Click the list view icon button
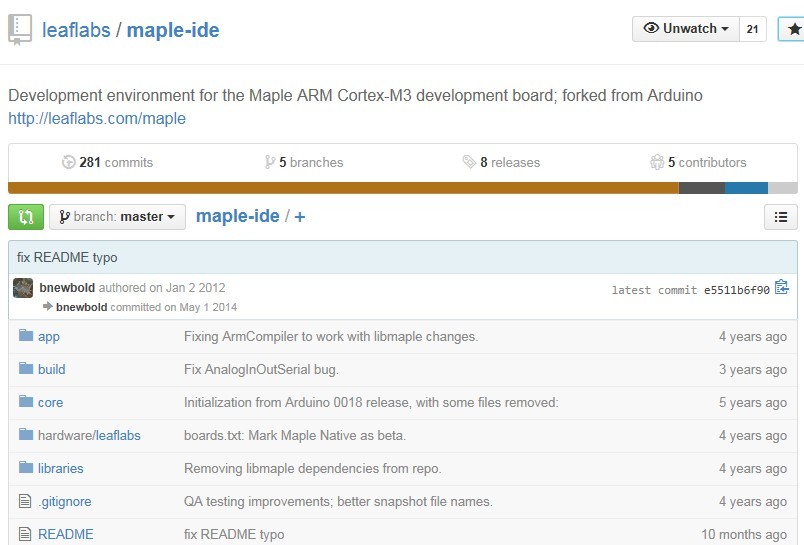Viewport: 804px width, 545px height. pos(780,217)
